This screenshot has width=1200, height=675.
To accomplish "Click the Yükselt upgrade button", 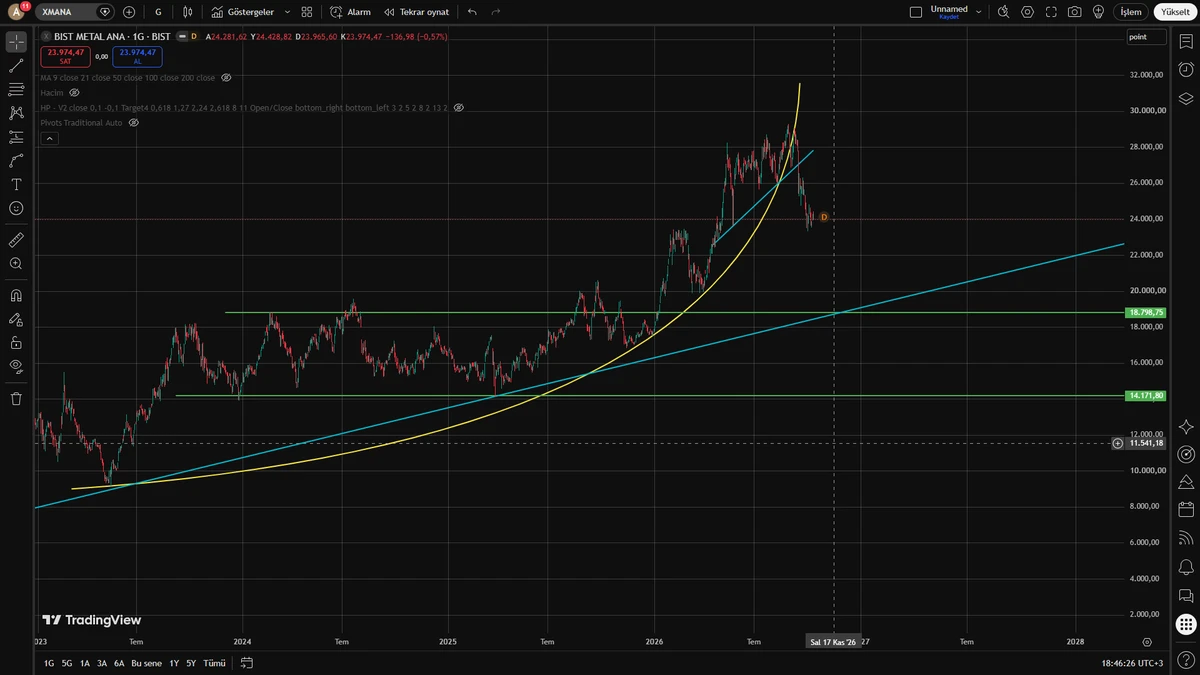I will pos(1175,12).
